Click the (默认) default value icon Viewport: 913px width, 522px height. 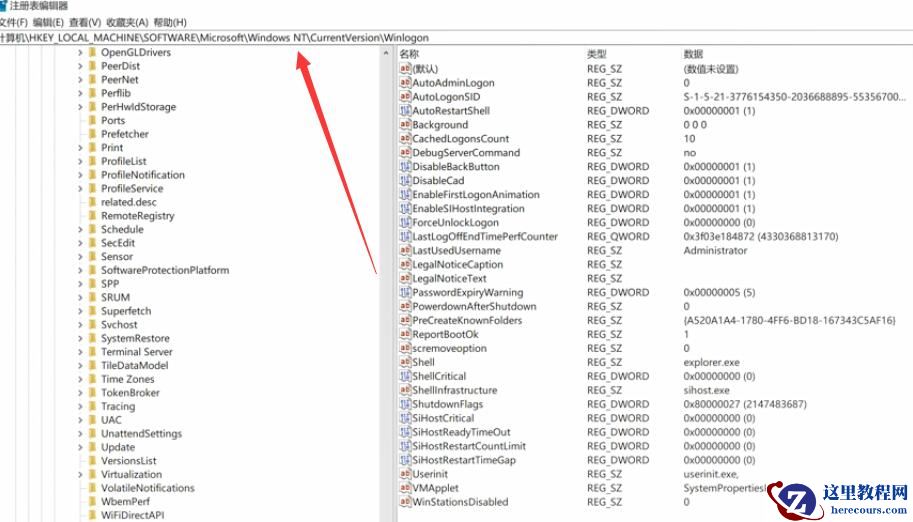coord(405,68)
